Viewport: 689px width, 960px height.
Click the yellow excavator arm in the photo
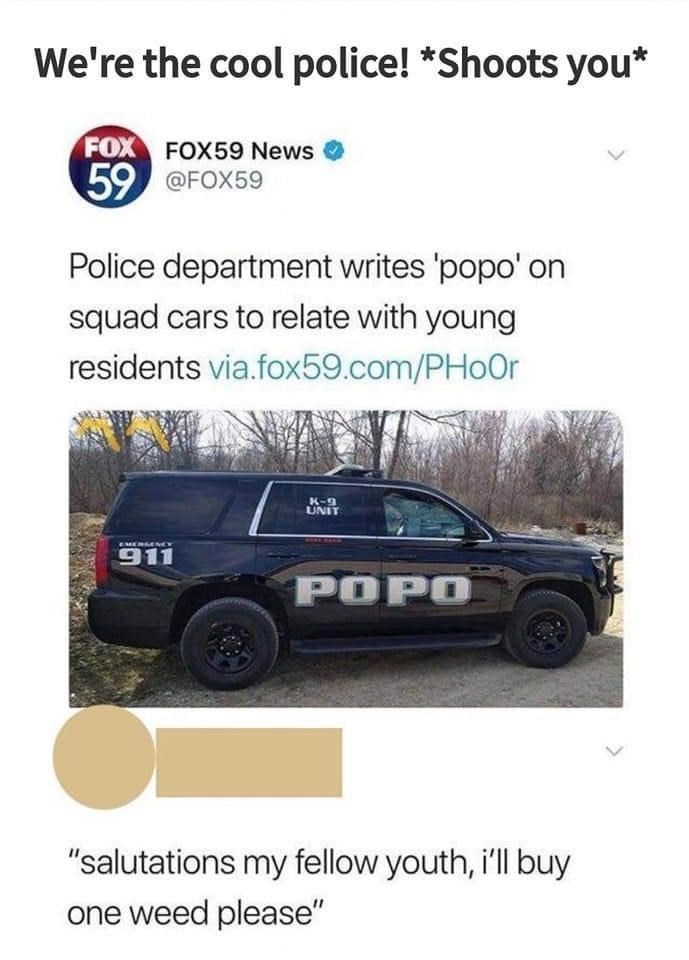point(121,432)
